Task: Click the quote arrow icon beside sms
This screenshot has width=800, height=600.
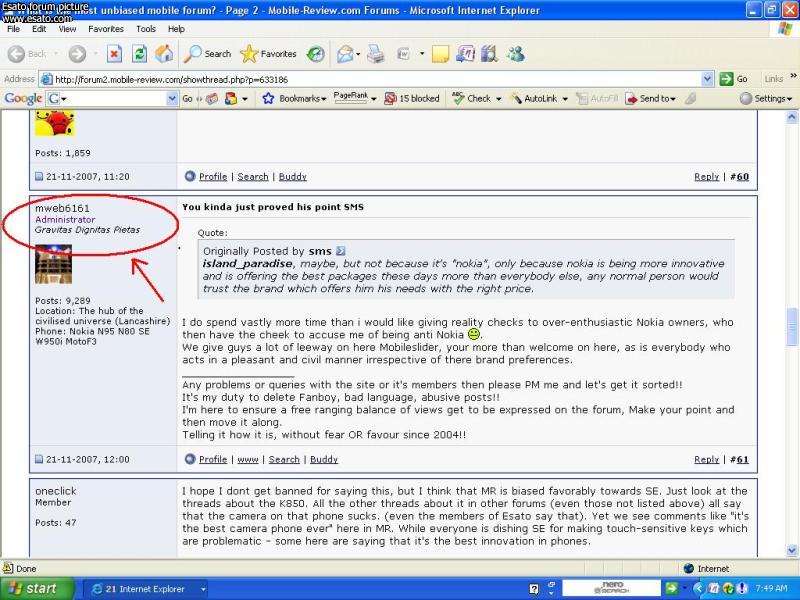Action: pos(341,251)
